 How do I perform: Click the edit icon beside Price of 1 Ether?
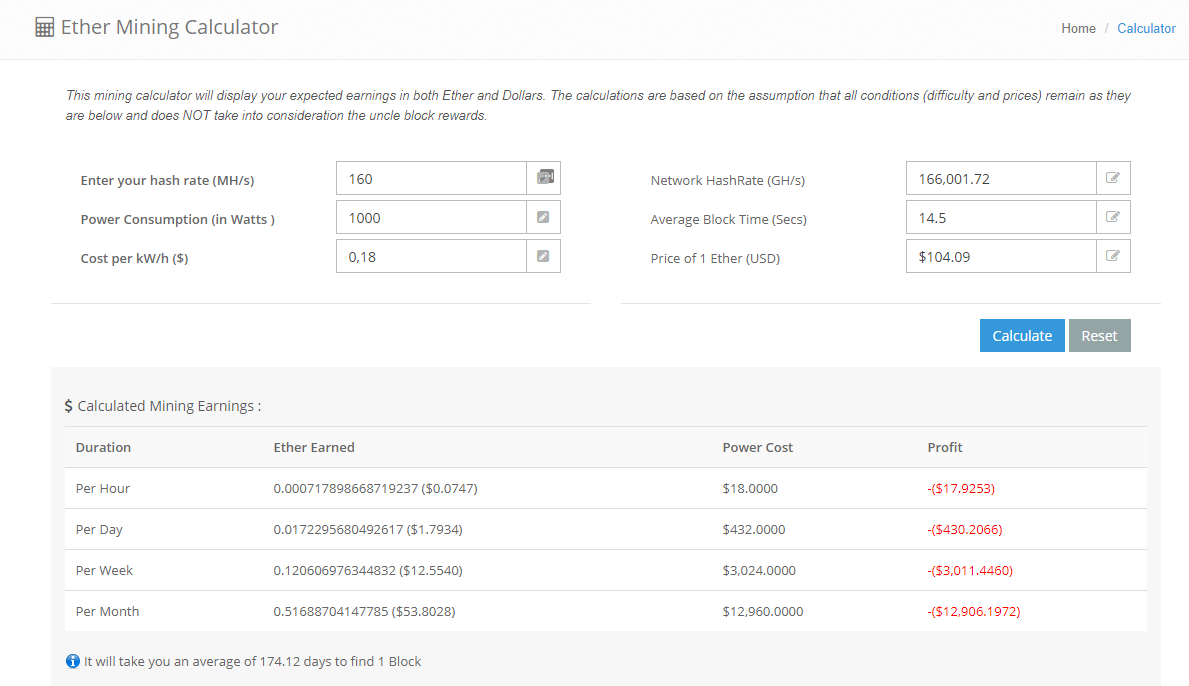click(x=1112, y=256)
